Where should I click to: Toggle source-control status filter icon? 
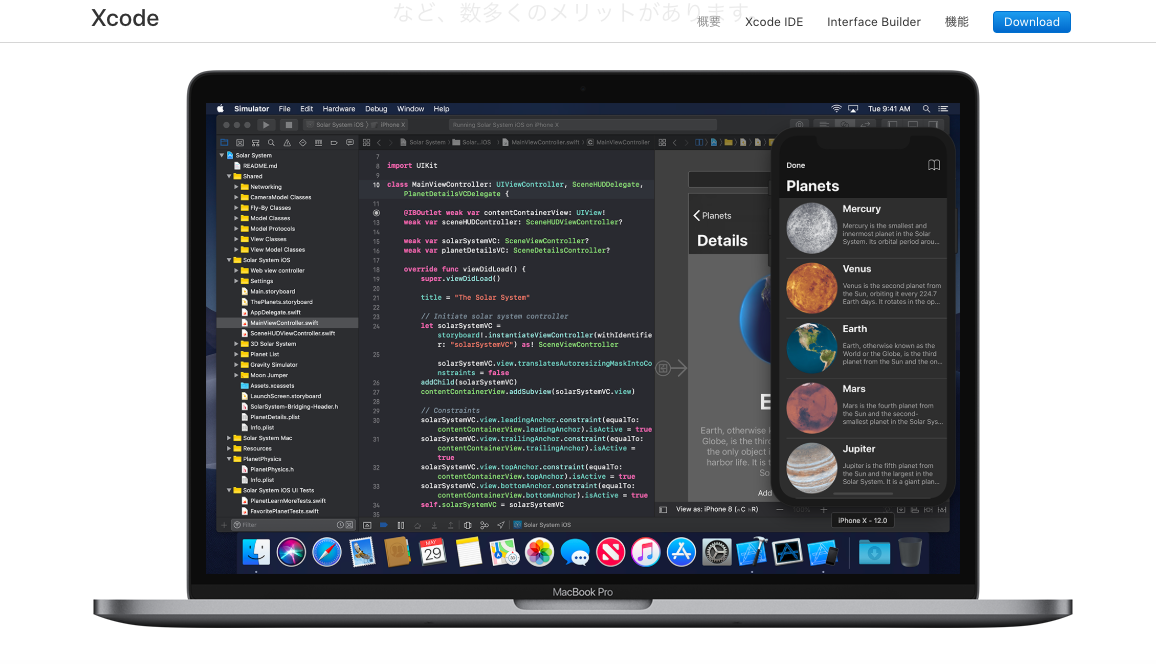point(349,525)
